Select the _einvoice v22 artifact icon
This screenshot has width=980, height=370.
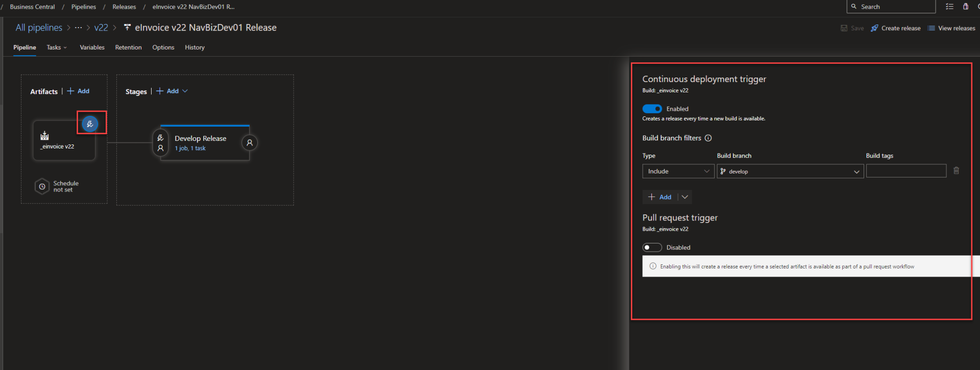tap(44, 136)
